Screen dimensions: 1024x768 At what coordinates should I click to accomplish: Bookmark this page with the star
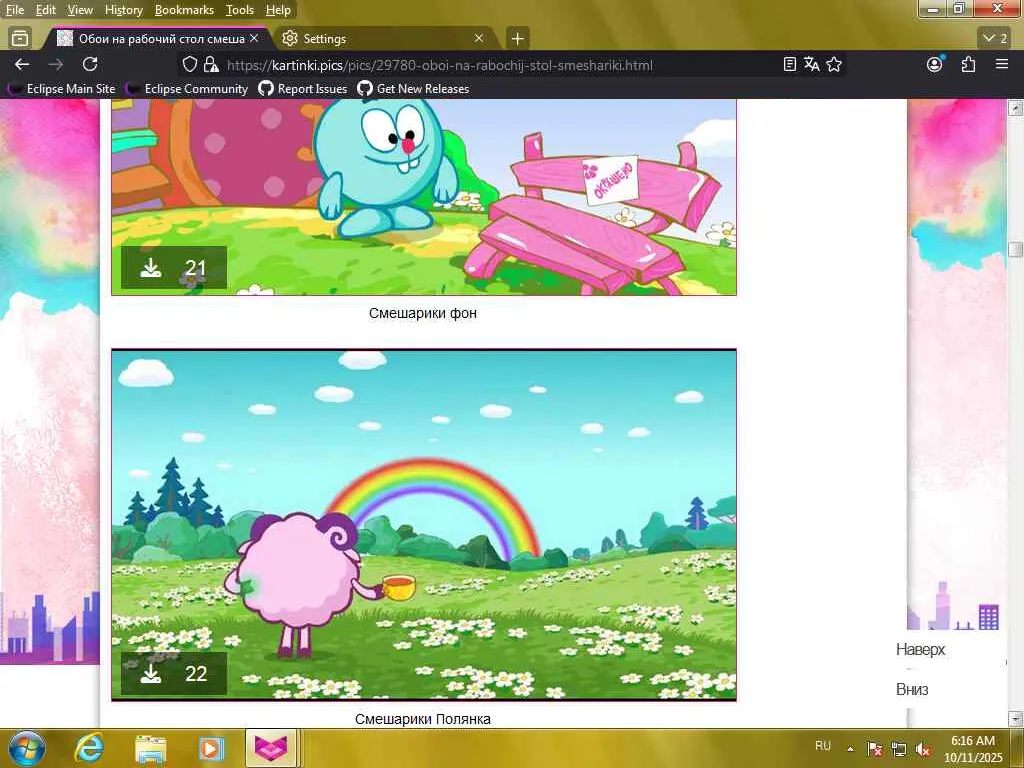tap(834, 64)
